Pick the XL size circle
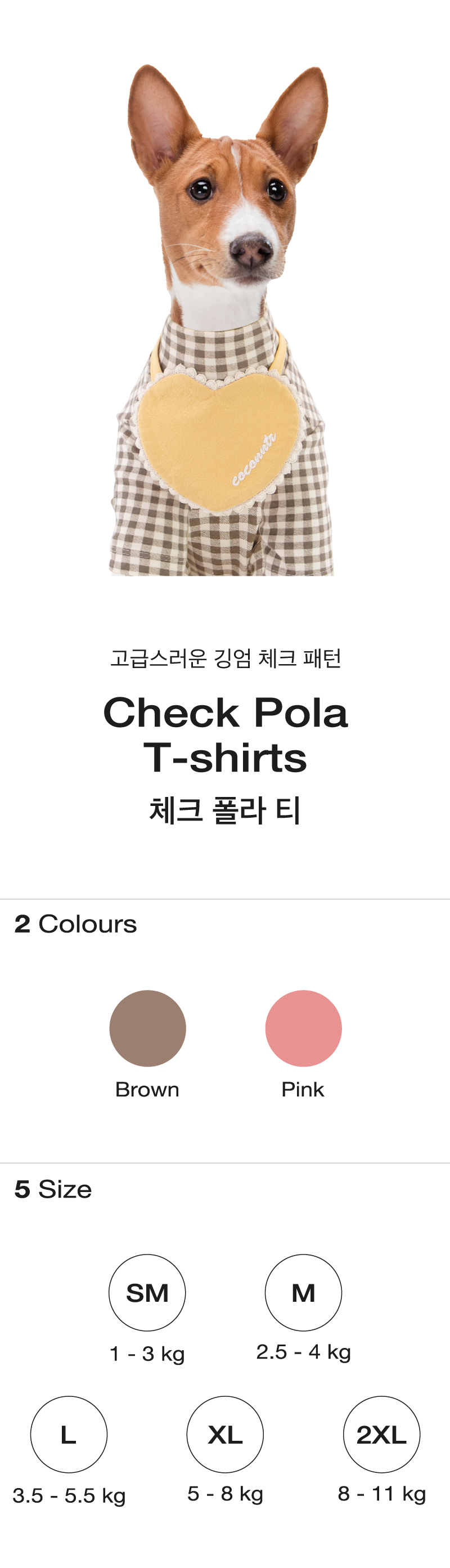Screen dimensions: 450x1568 coord(225,1435)
